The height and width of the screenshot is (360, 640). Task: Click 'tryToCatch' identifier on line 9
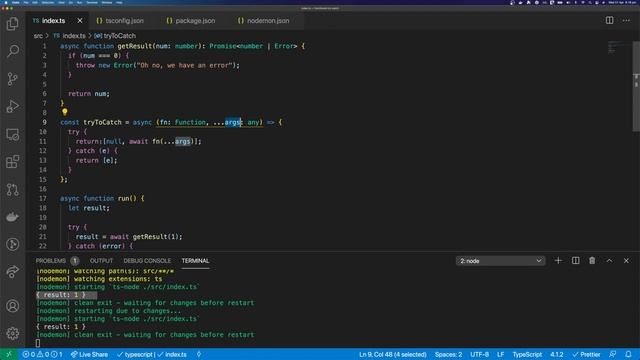pyautogui.click(x=102, y=122)
